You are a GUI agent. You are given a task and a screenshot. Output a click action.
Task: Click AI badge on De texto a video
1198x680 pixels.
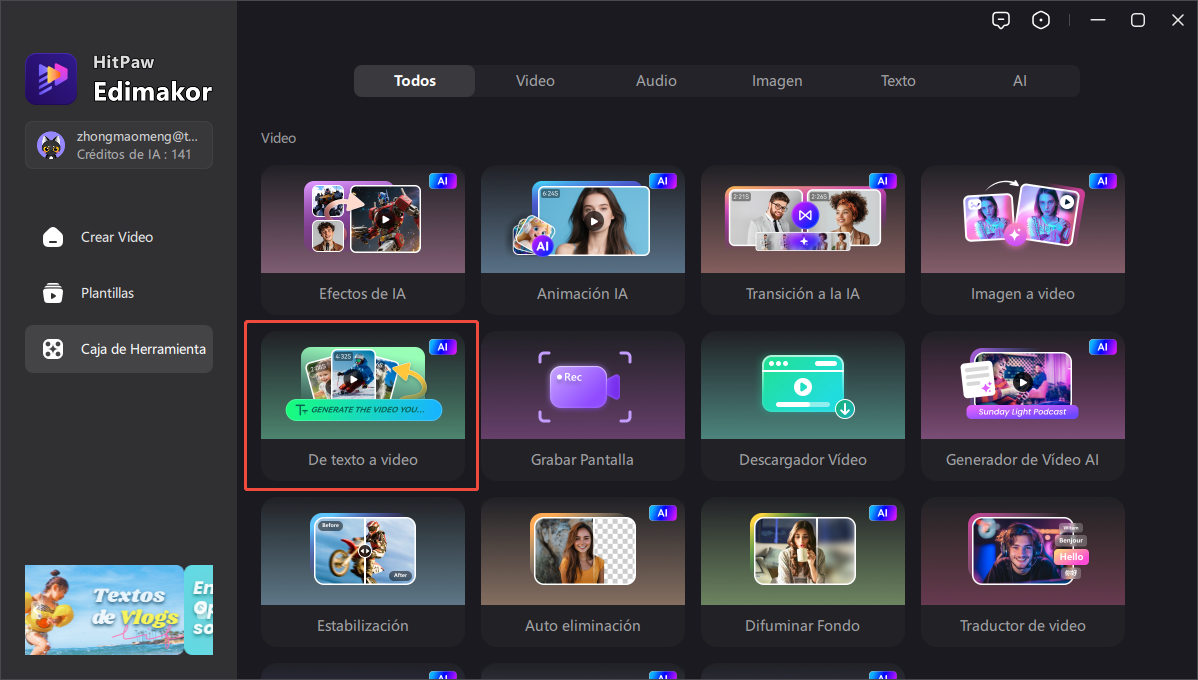pos(442,347)
